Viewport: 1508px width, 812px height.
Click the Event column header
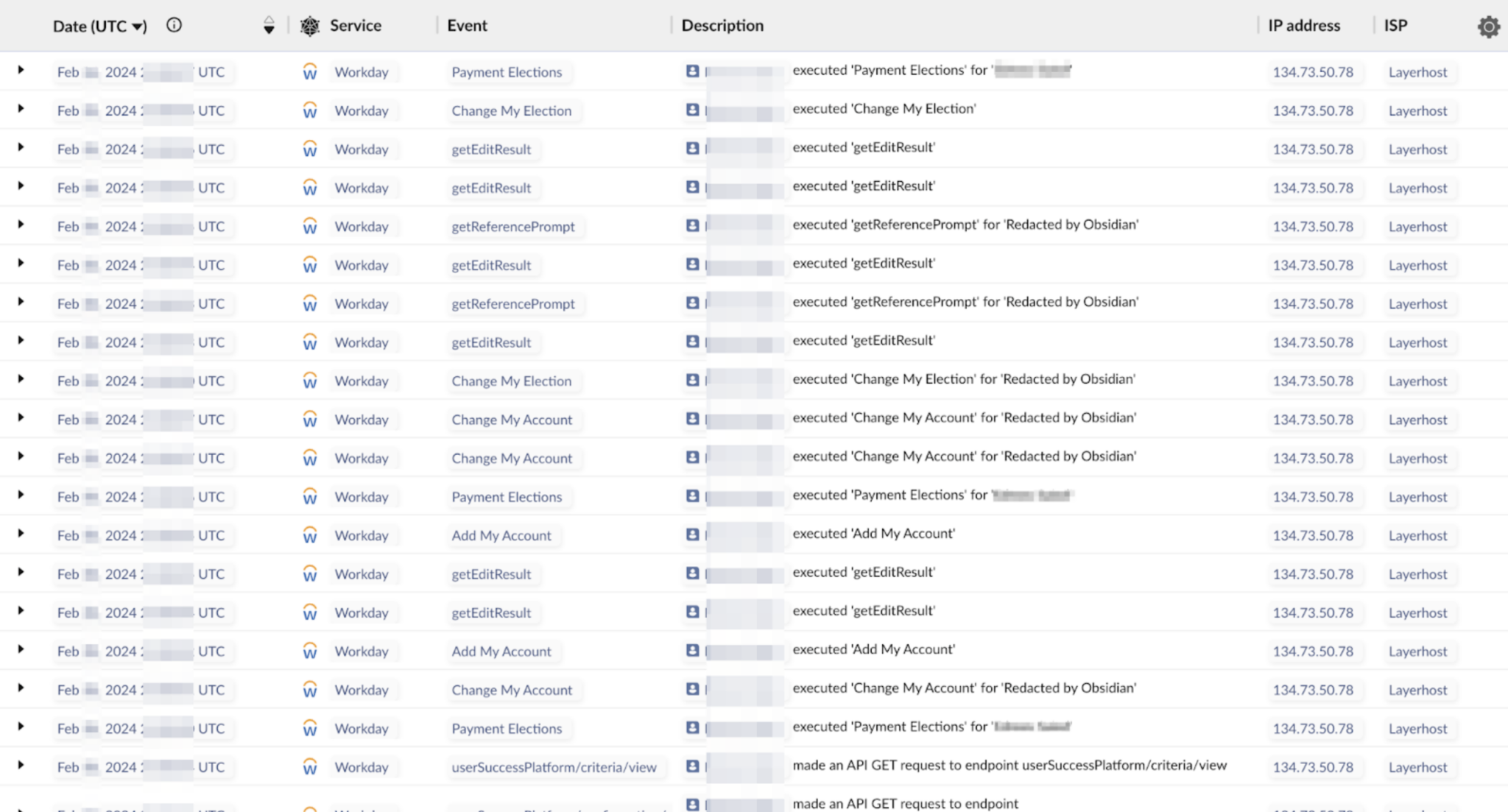[x=467, y=26]
